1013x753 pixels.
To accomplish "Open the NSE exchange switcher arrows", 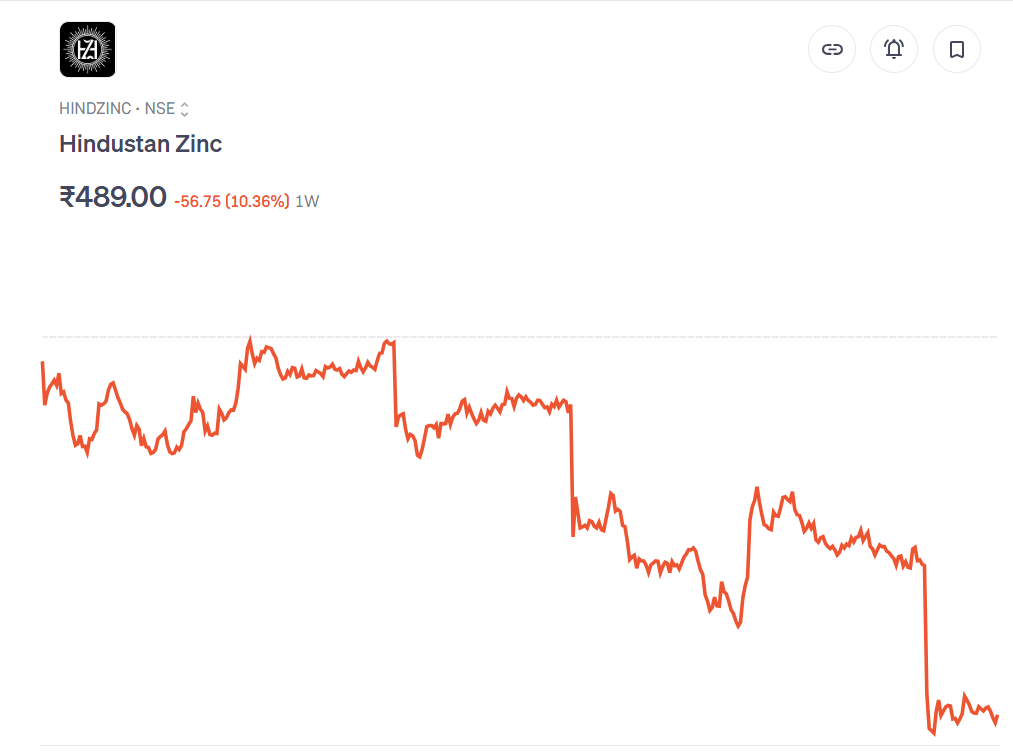I will coord(185,109).
